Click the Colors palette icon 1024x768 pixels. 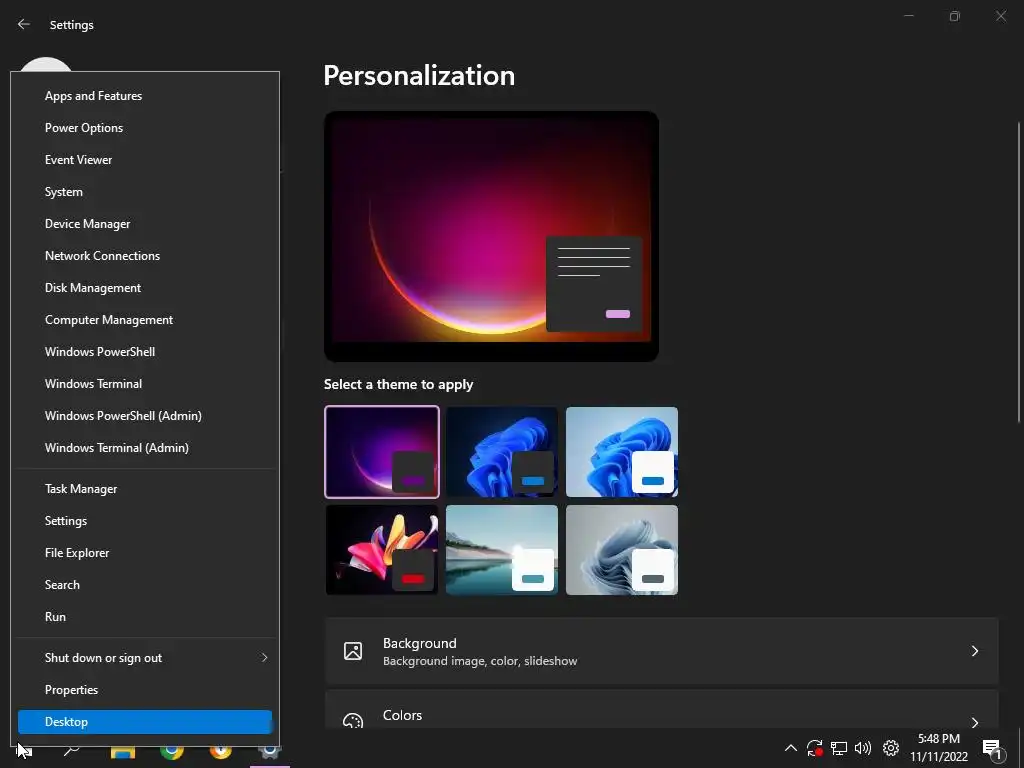(x=353, y=721)
